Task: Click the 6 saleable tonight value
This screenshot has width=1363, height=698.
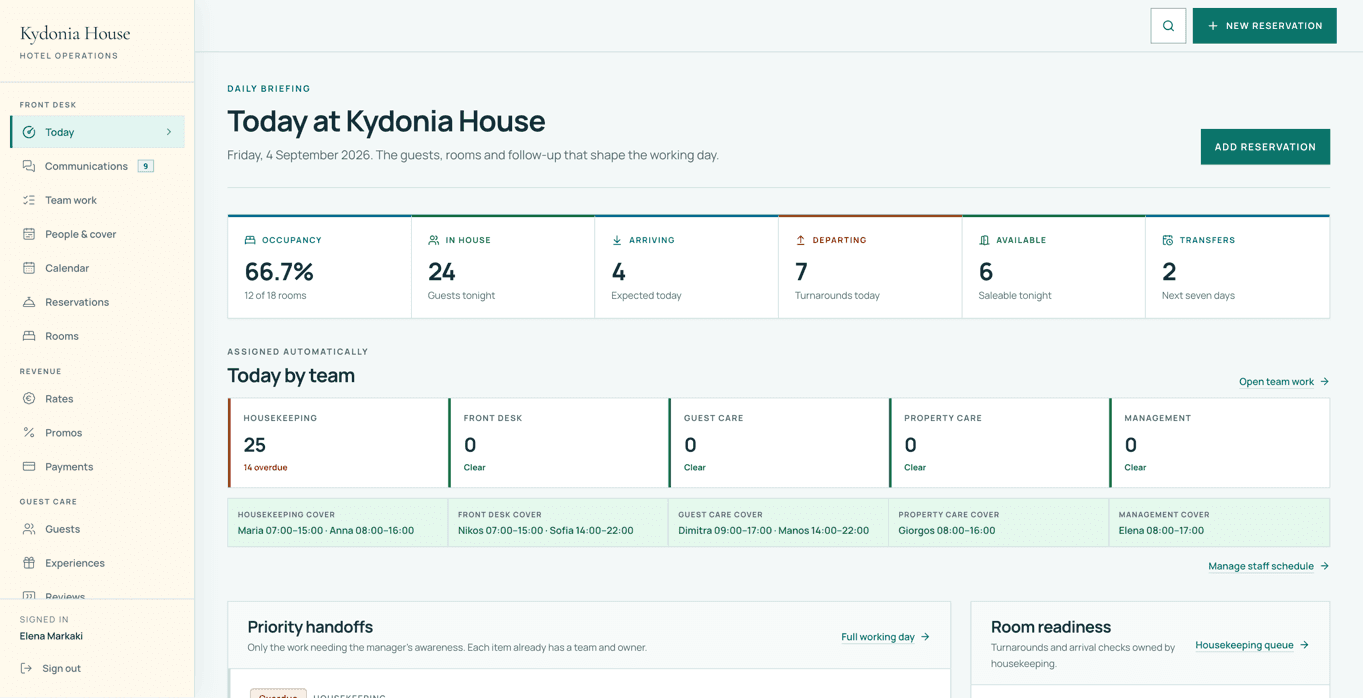Action: click(986, 271)
